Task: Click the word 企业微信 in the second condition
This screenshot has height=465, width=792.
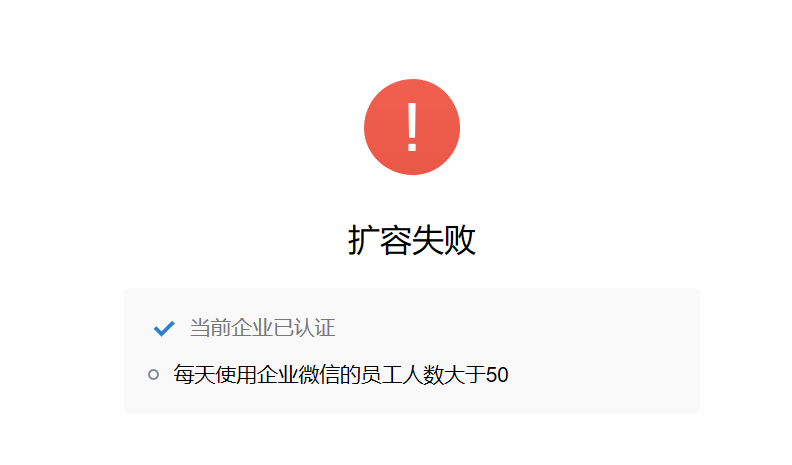Action: (298, 375)
